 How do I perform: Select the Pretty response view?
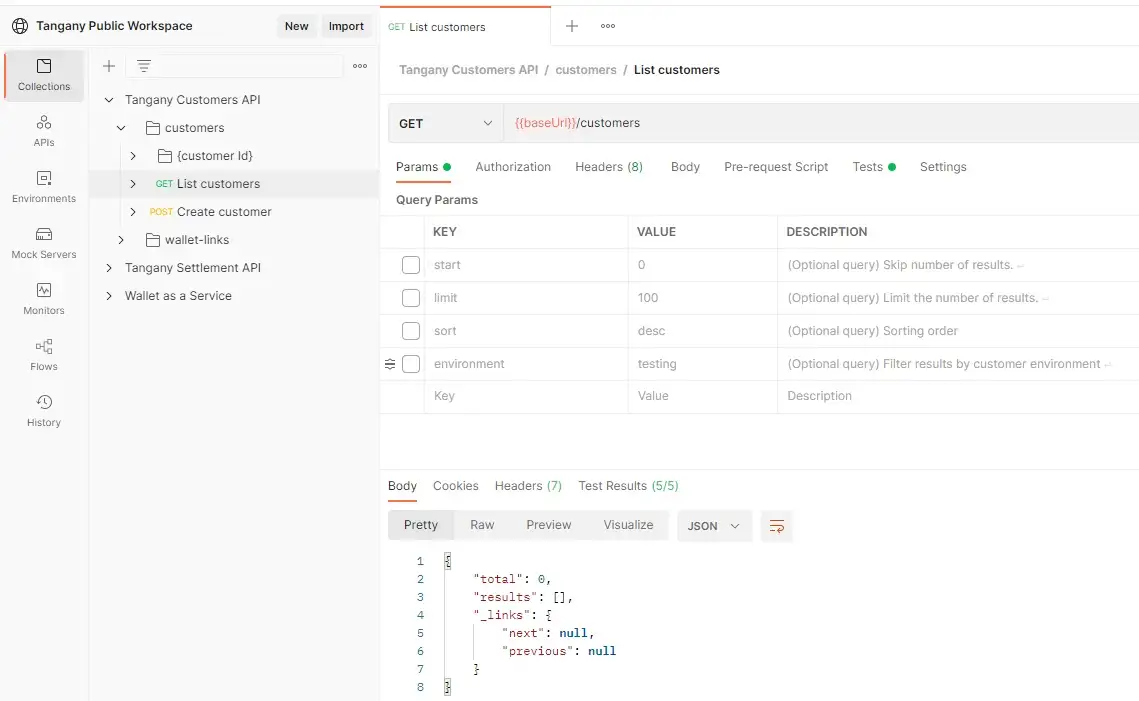[x=421, y=525]
